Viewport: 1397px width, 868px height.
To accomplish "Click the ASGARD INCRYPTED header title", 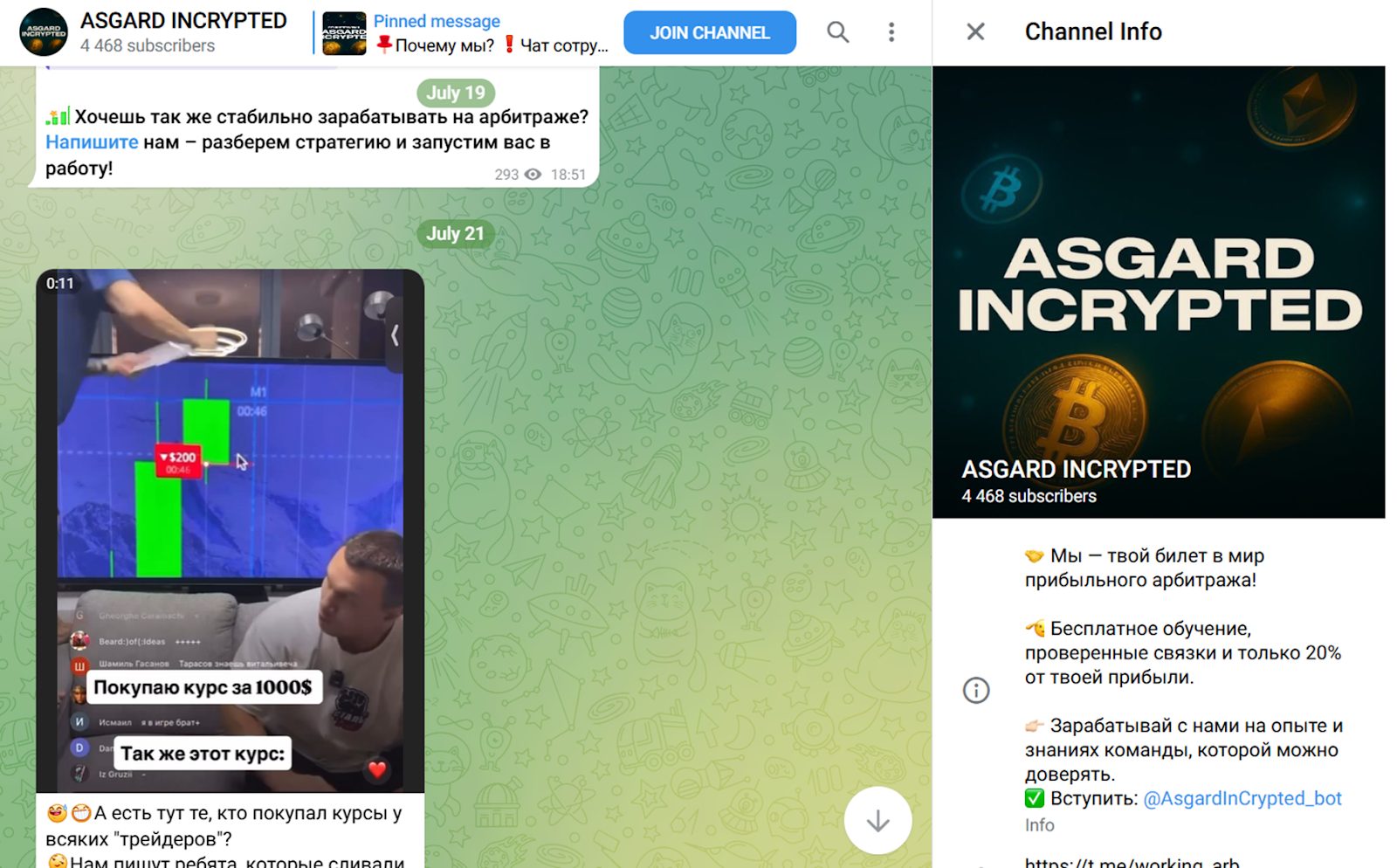I will tap(183, 20).
